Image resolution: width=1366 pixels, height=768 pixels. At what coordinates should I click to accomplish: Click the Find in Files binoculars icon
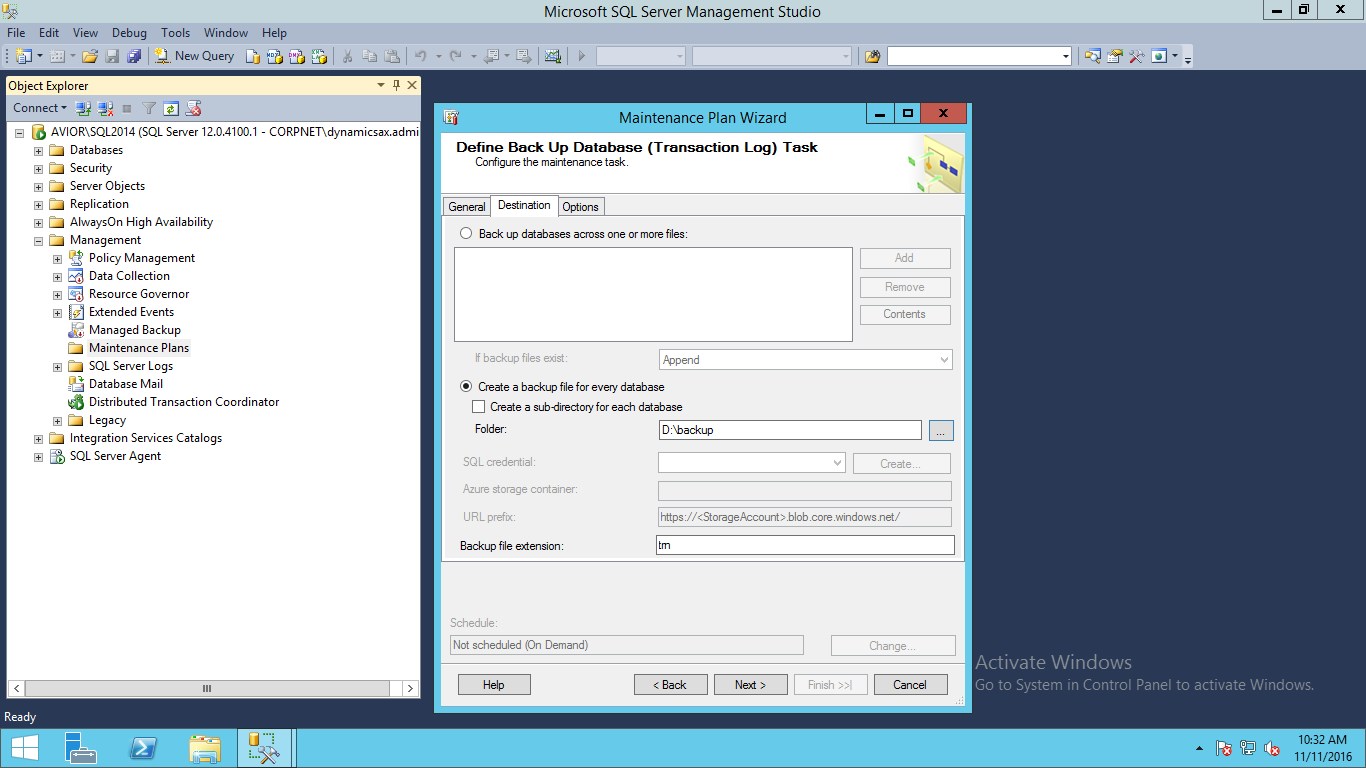(872, 56)
